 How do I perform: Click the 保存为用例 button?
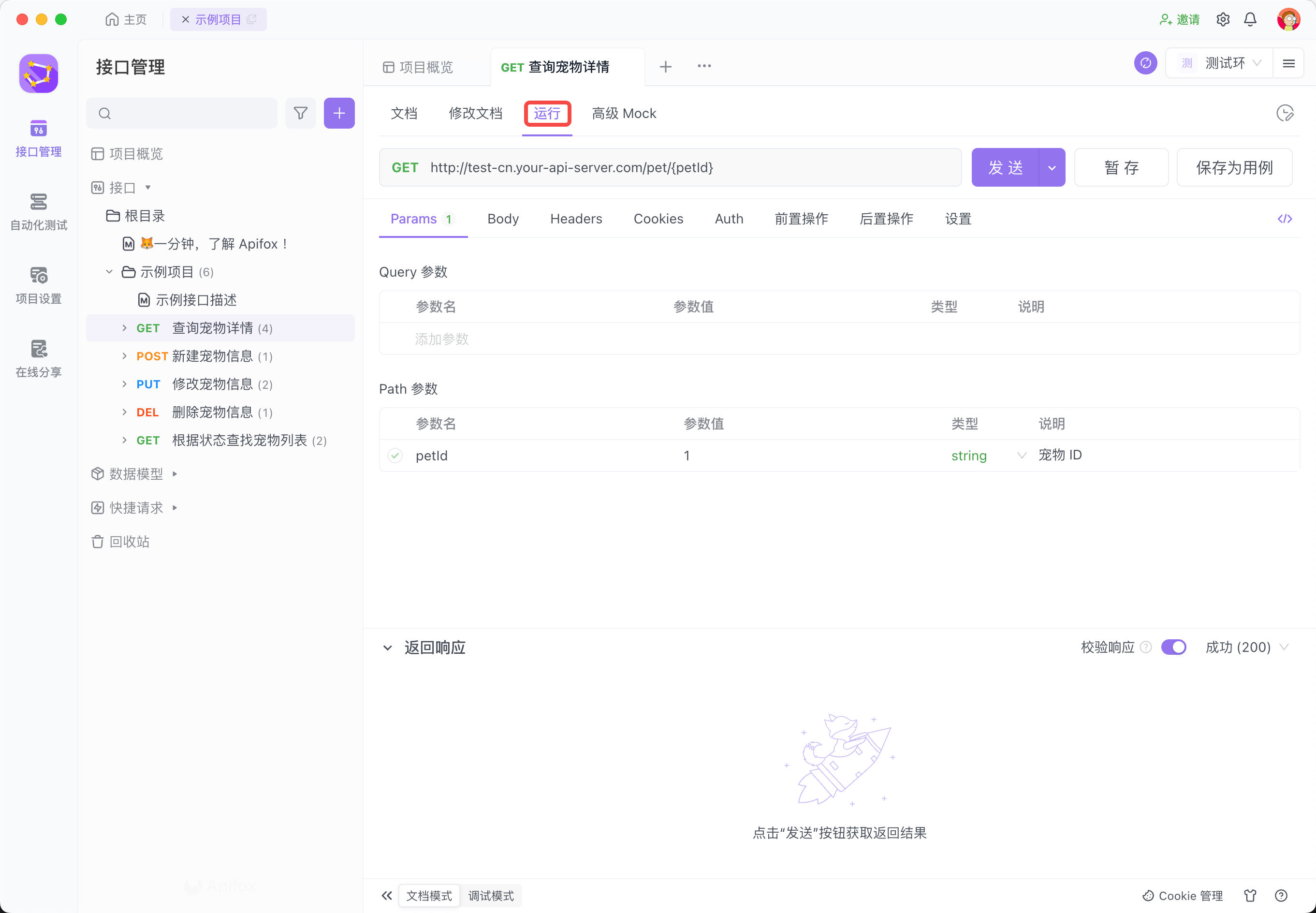[1234, 168]
